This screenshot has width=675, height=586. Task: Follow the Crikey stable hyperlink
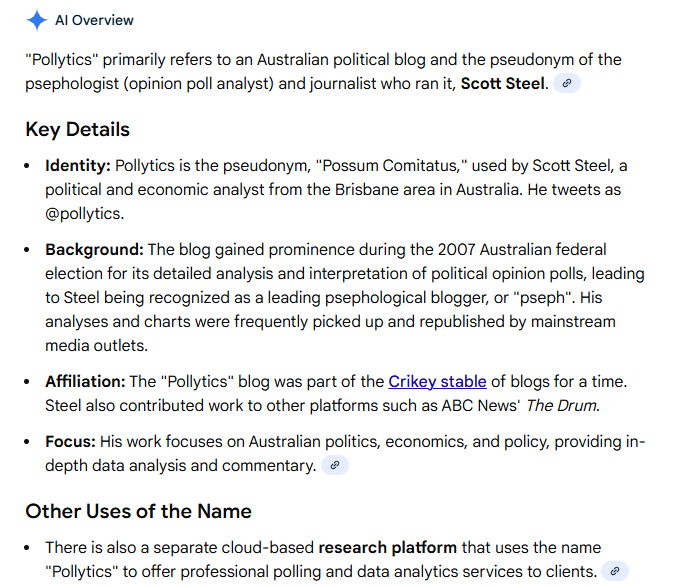click(437, 381)
